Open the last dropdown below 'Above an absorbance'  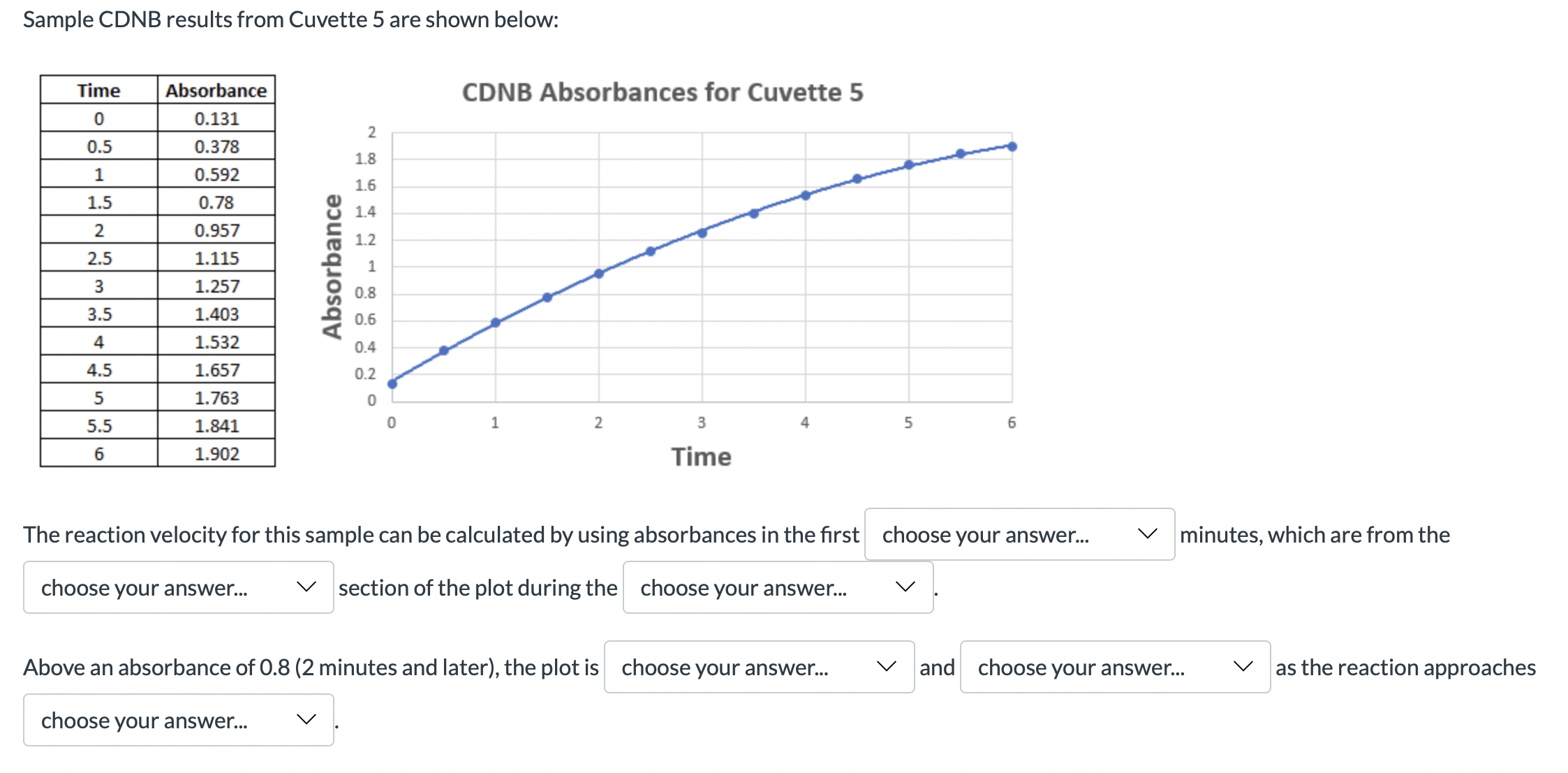point(178,719)
